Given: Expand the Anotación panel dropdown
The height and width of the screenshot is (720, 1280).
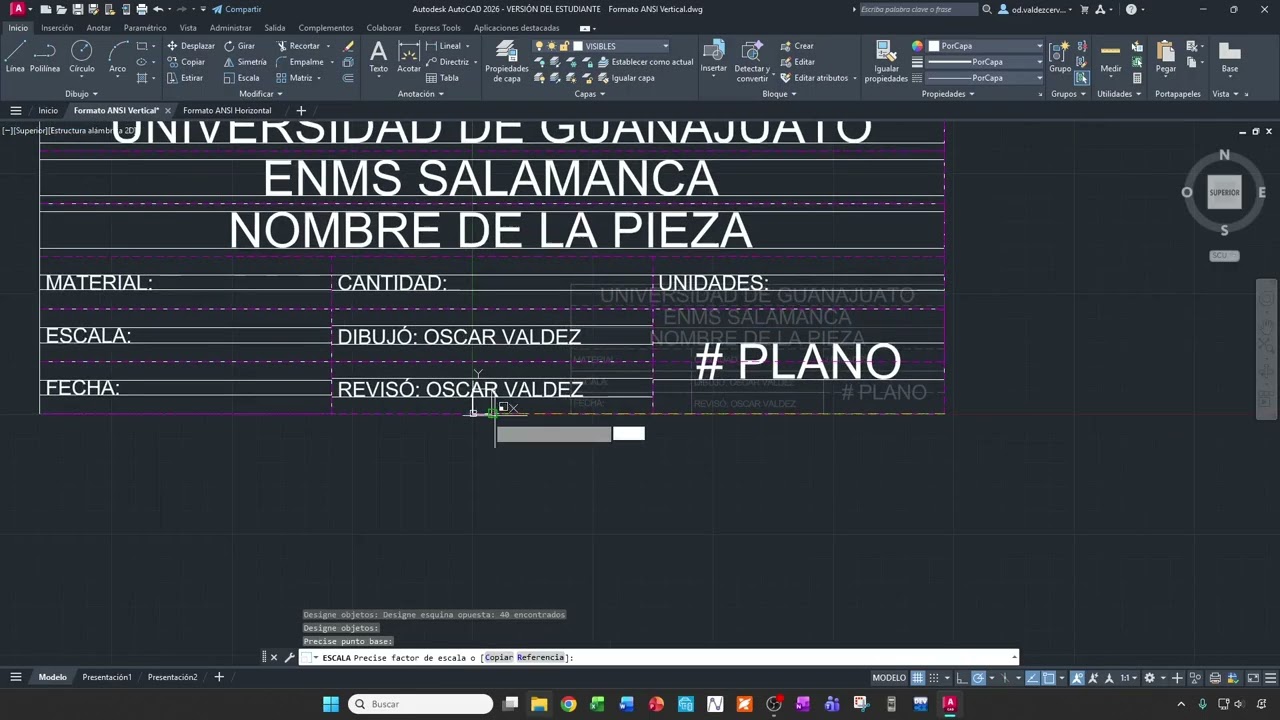Looking at the screenshot, I should 421,94.
